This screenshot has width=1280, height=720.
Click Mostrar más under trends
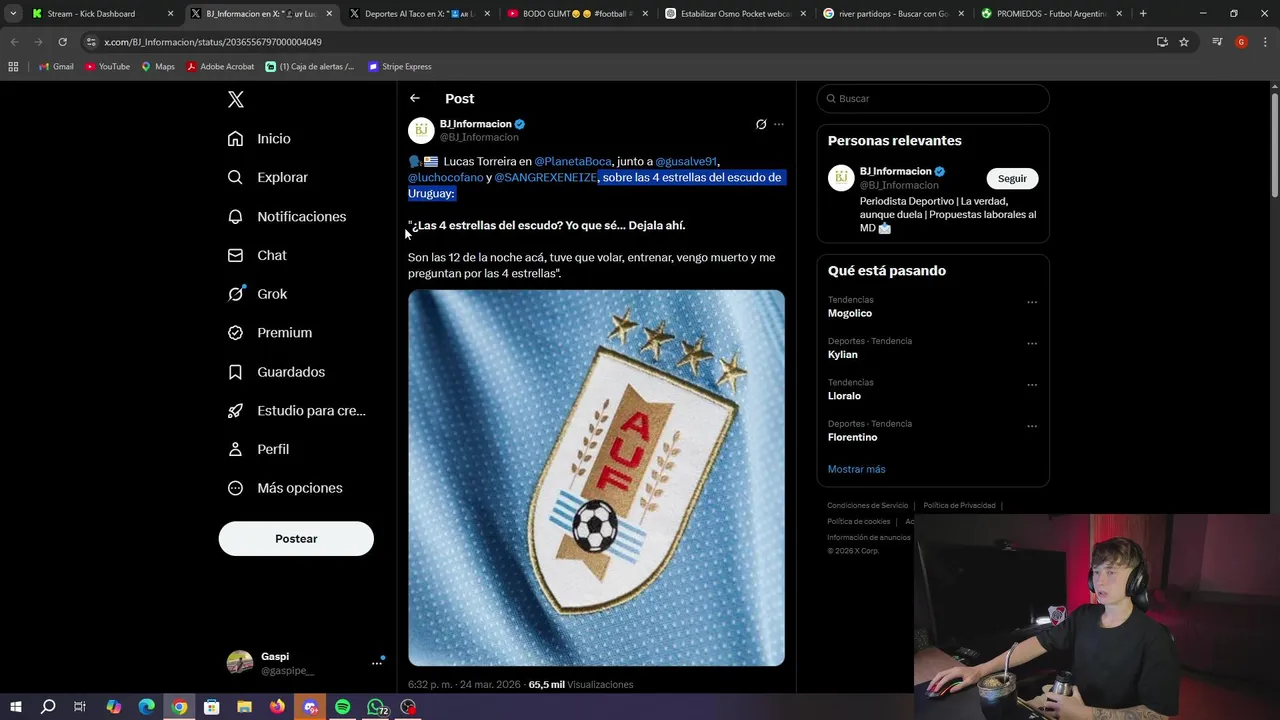tap(856, 469)
